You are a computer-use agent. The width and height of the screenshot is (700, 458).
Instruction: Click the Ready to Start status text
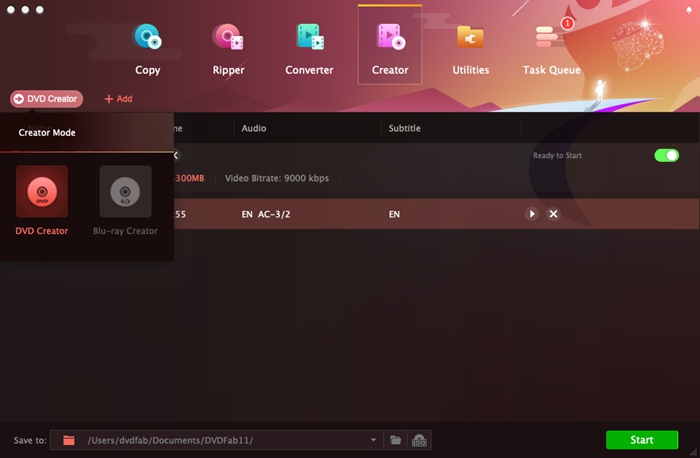tap(557, 155)
